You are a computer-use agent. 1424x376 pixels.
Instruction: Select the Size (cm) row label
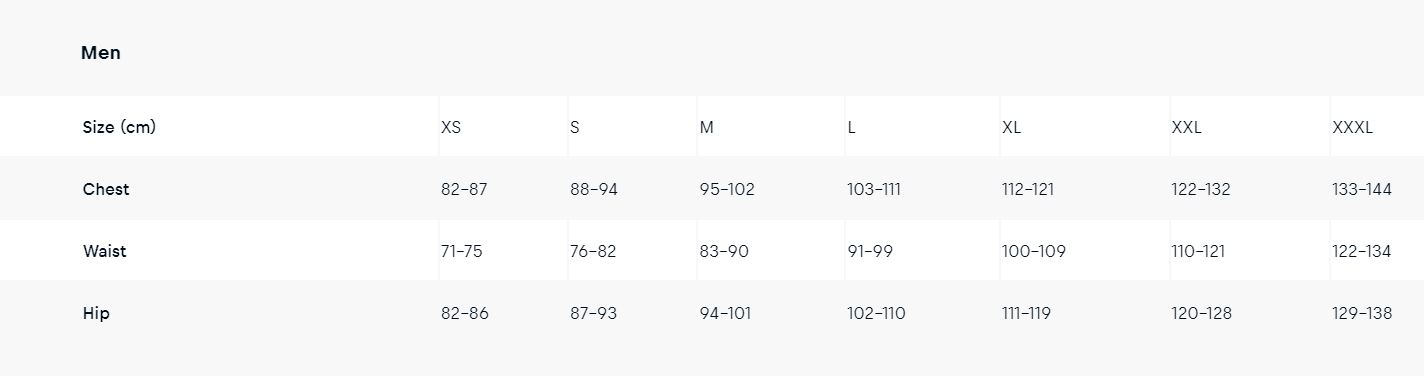pos(119,127)
